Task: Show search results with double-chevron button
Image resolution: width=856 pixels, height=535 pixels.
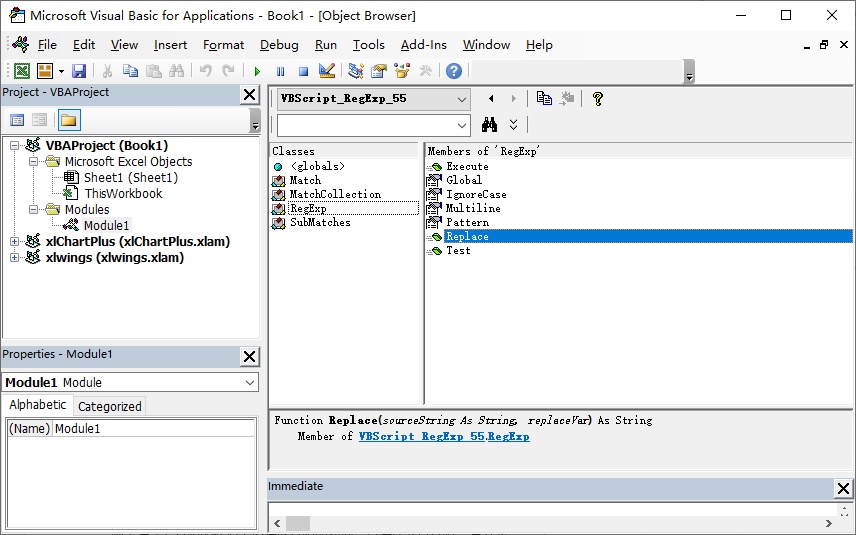Action: (x=513, y=125)
